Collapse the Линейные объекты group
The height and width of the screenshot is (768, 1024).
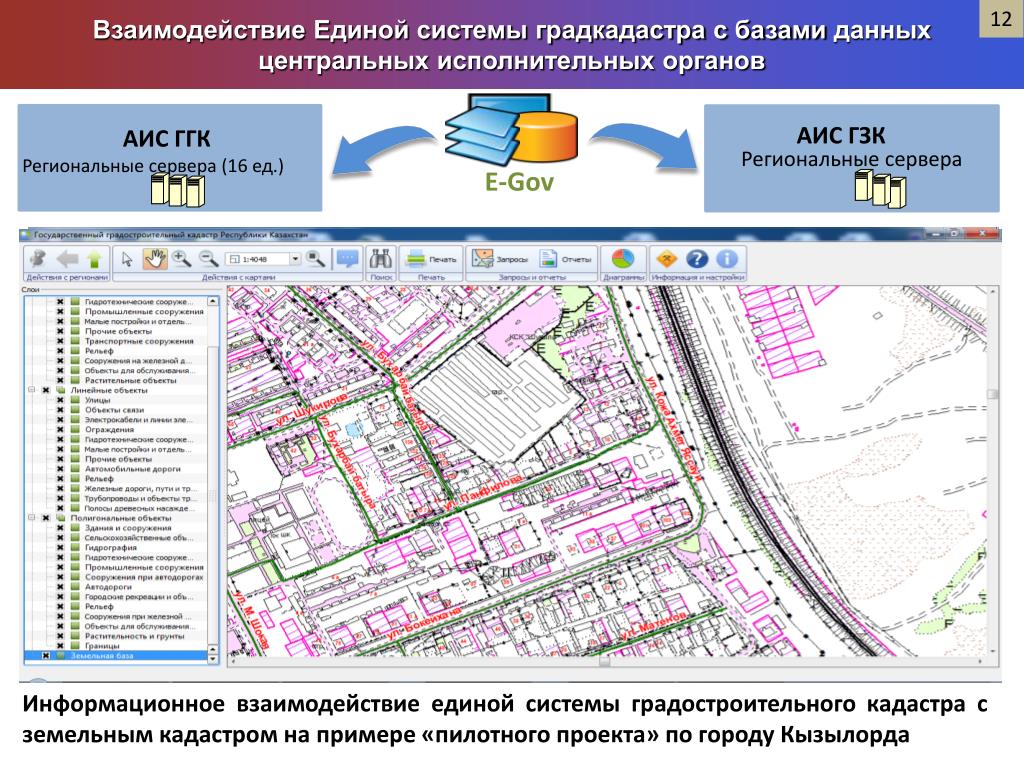pyautogui.click(x=31, y=390)
